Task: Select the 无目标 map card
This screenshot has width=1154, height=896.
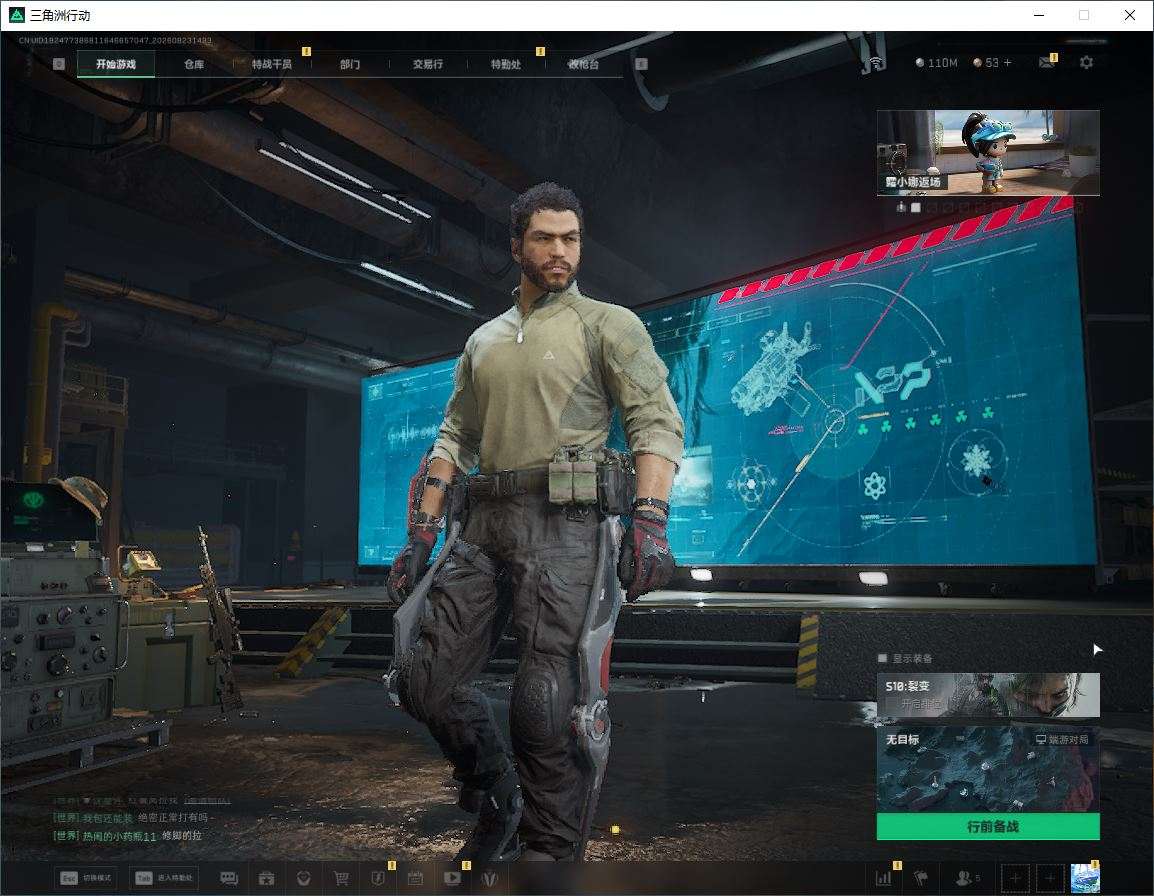Action: coord(988,770)
